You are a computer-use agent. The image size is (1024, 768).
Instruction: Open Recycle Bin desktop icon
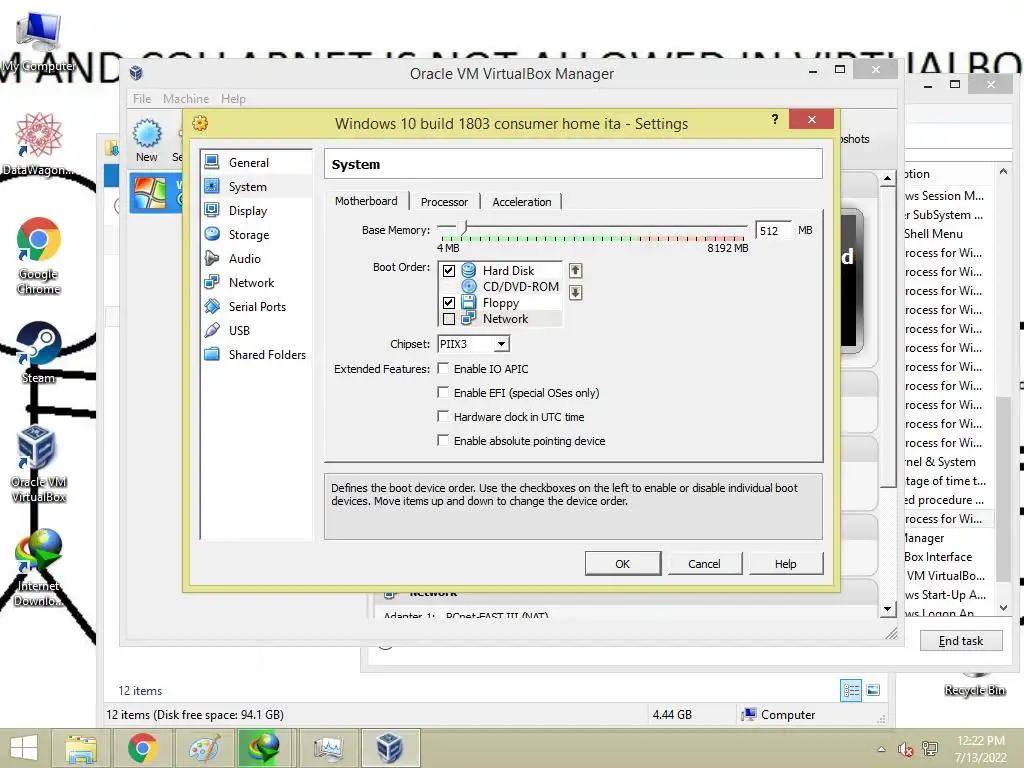pyautogui.click(x=974, y=683)
